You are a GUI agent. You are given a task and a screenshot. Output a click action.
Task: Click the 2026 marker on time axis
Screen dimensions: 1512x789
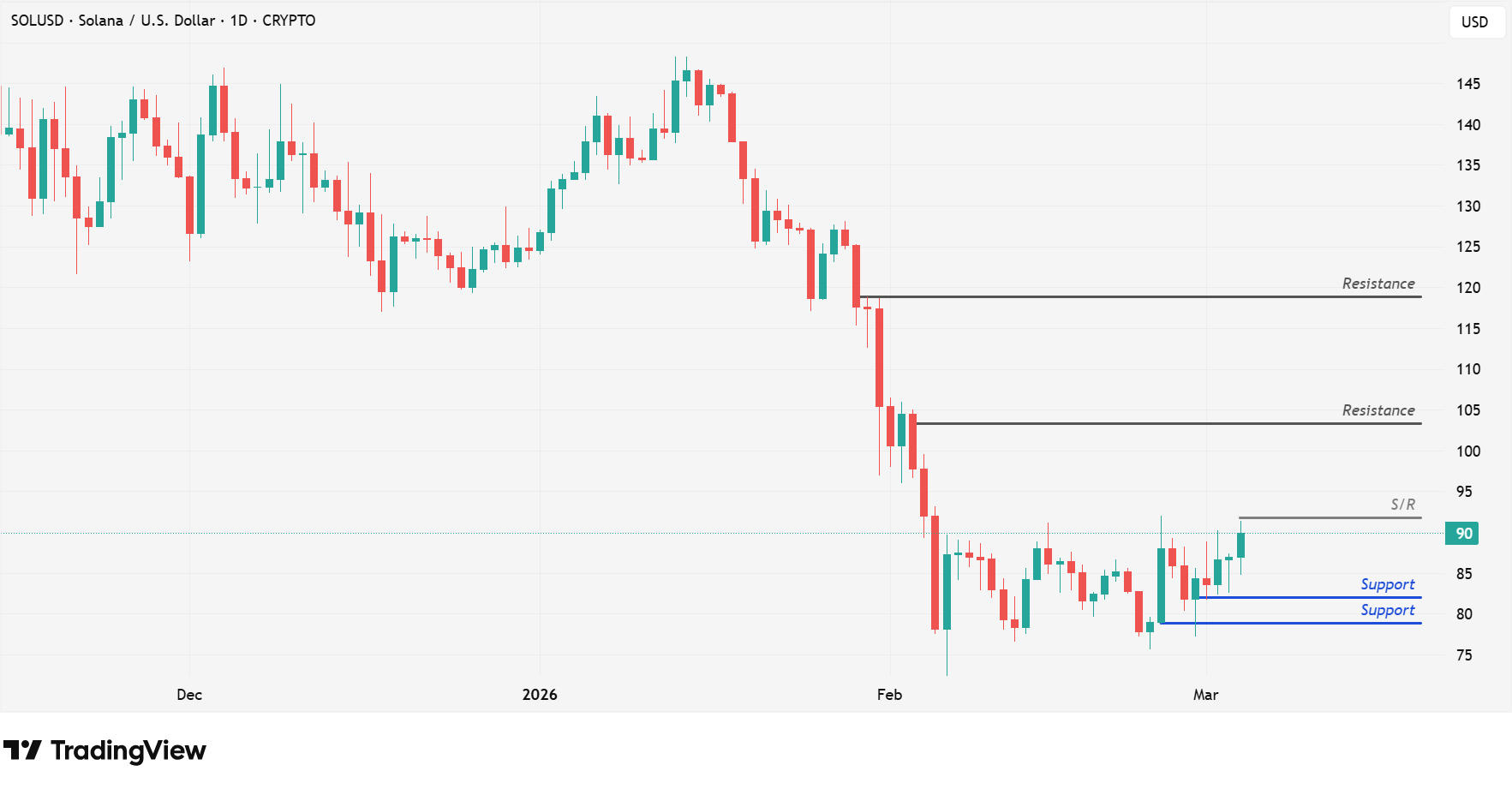[540, 695]
